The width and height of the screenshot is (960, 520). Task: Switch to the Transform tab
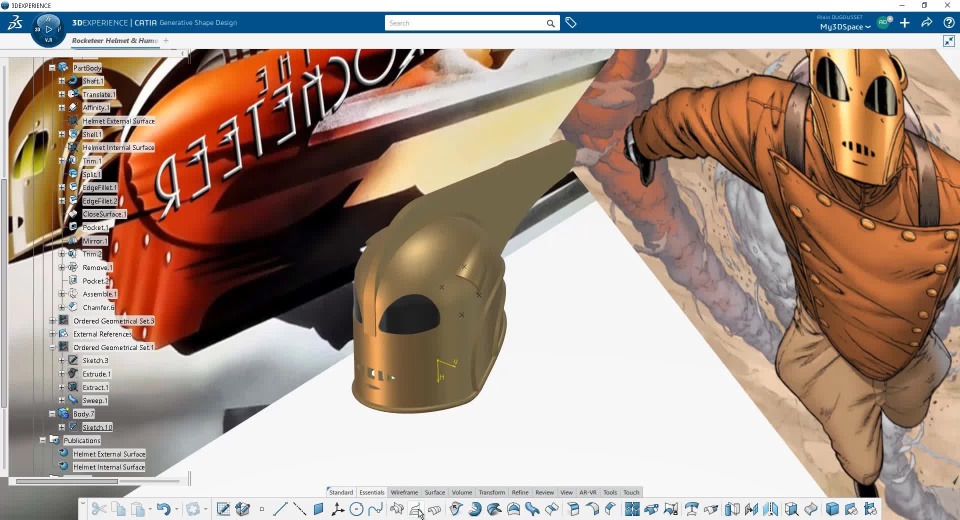tap(492, 492)
